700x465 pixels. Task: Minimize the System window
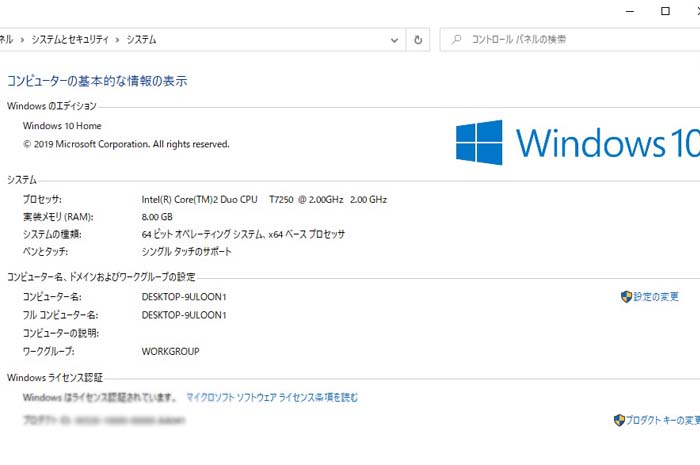pos(630,11)
